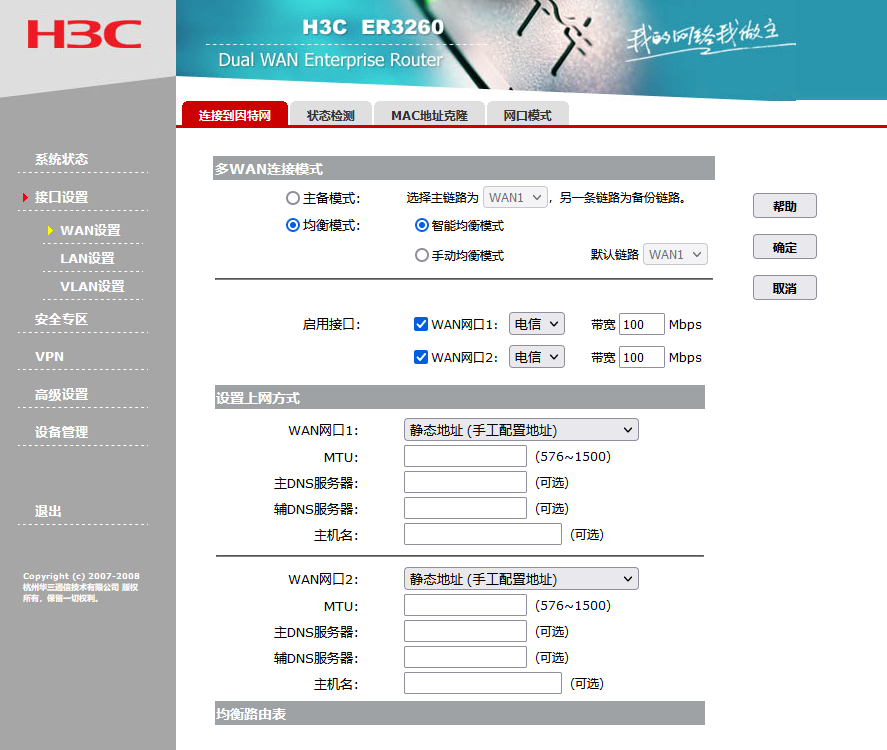Screen dimensions: 887x750
Task: Open the 选择主链路为 WAN1 dropdown
Action: pyautogui.click(x=515, y=197)
